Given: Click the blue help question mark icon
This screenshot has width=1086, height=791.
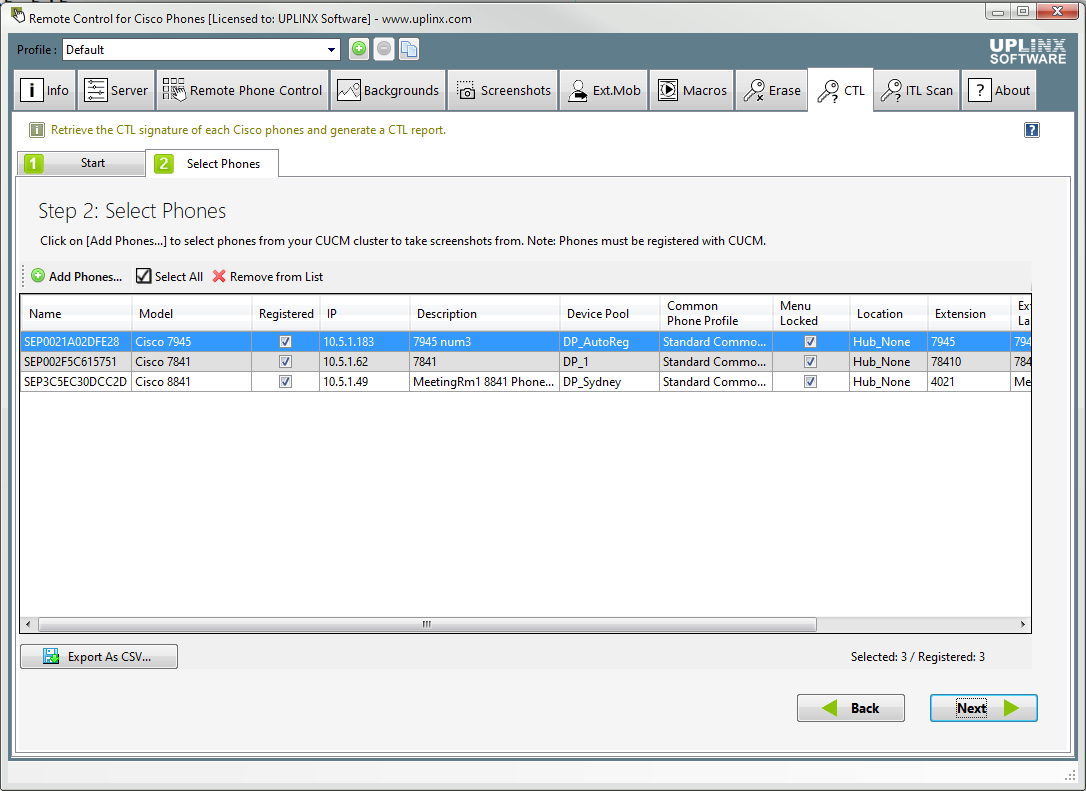Looking at the screenshot, I should [x=1031, y=130].
